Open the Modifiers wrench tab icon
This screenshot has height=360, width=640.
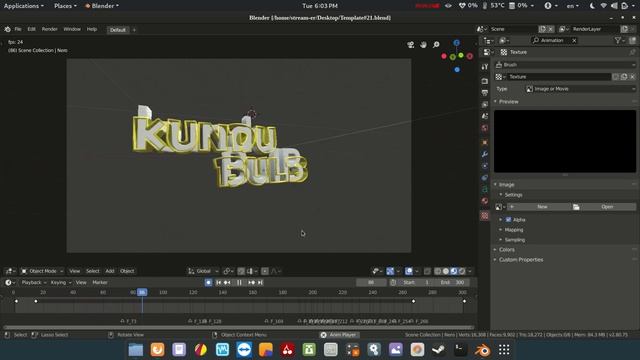pos(484,154)
